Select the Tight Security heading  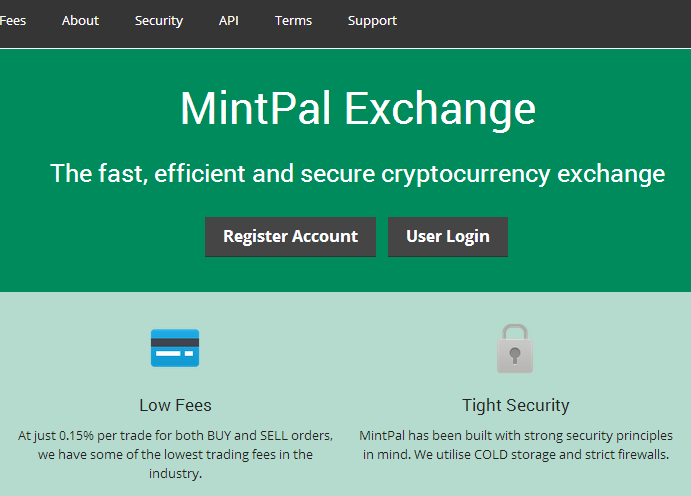(x=515, y=405)
